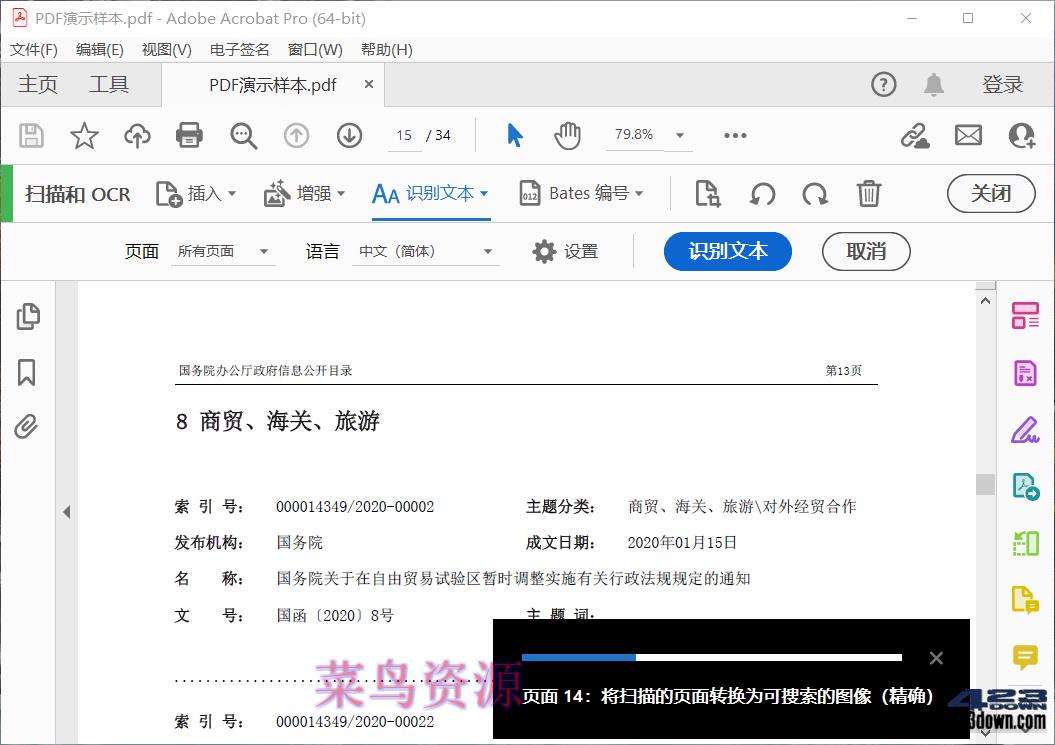The height and width of the screenshot is (745, 1055).
Task: Click the blue 识别文本 button
Action: pyautogui.click(x=727, y=251)
